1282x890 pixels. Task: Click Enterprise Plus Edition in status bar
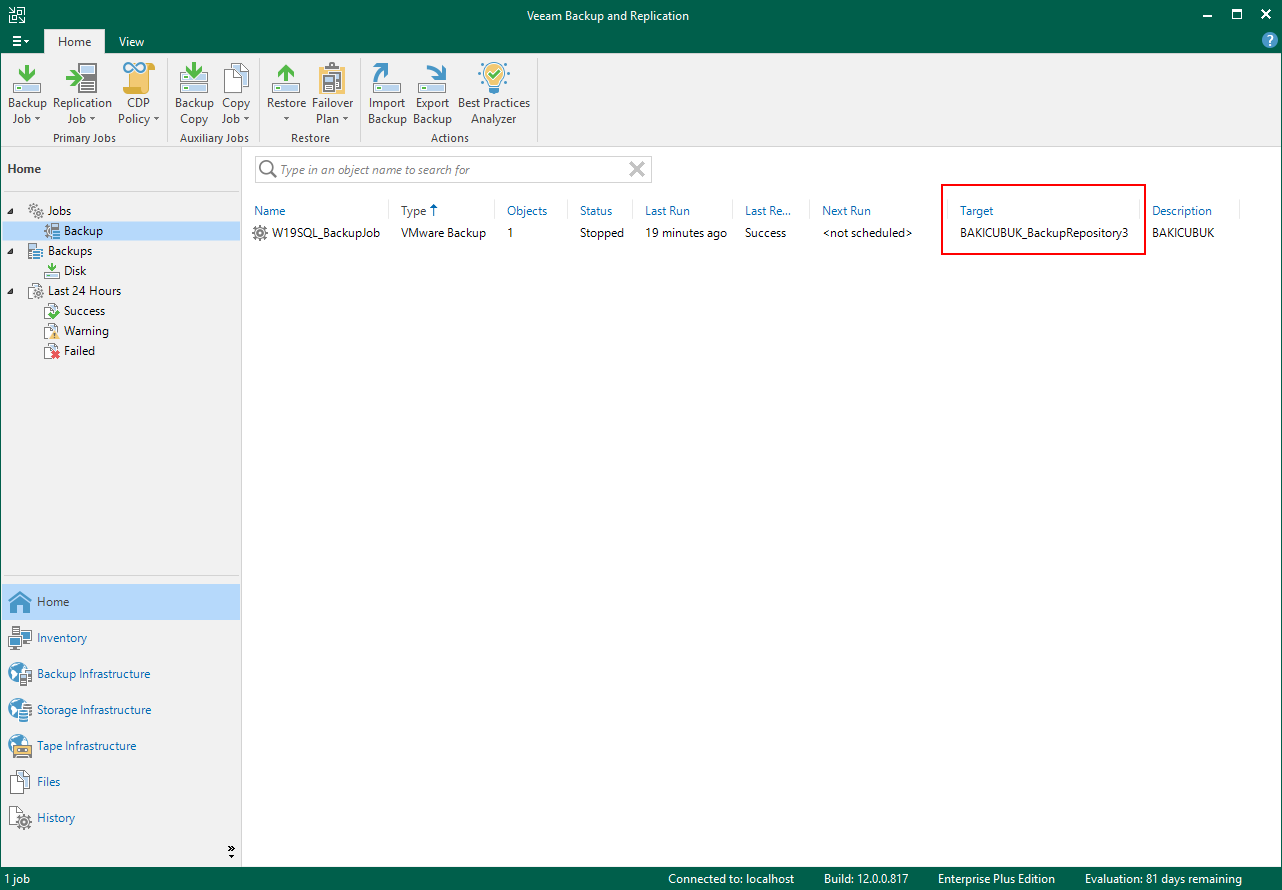(x=996, y=879)
